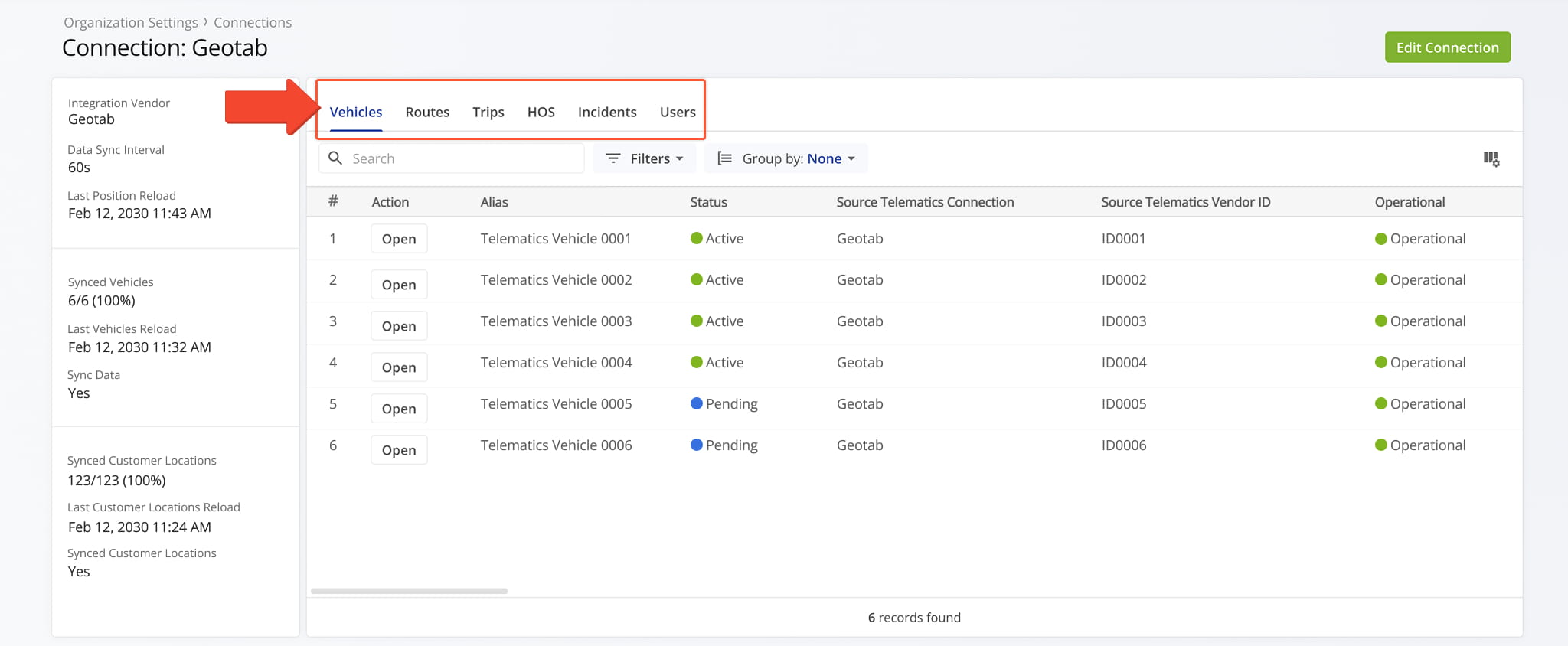Screen dimensions: 1568x646
Task: Open Telematics Vehicle 0001 row
Action: click(x=399, y=239)
